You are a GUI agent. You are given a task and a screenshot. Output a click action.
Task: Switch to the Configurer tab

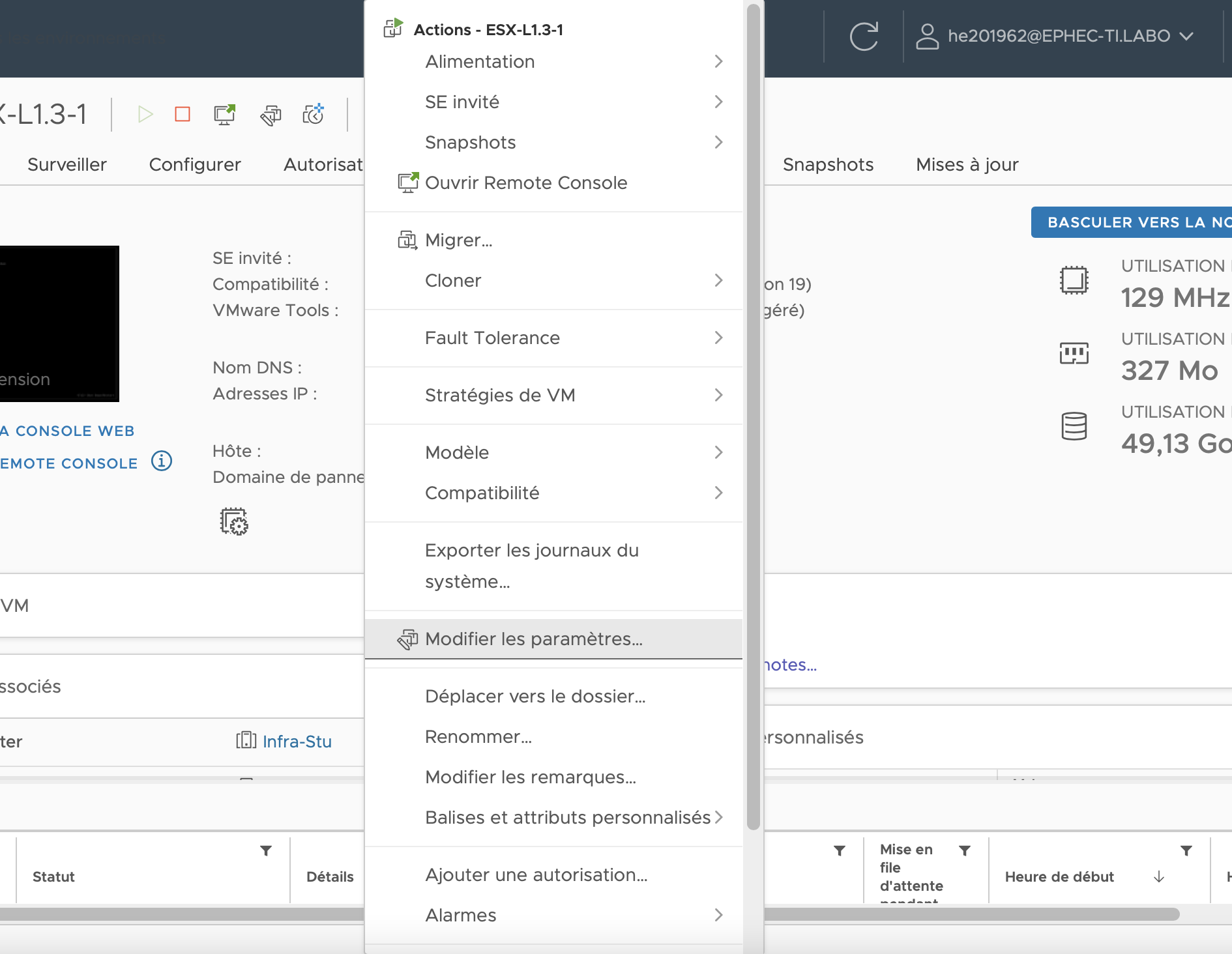195,164
